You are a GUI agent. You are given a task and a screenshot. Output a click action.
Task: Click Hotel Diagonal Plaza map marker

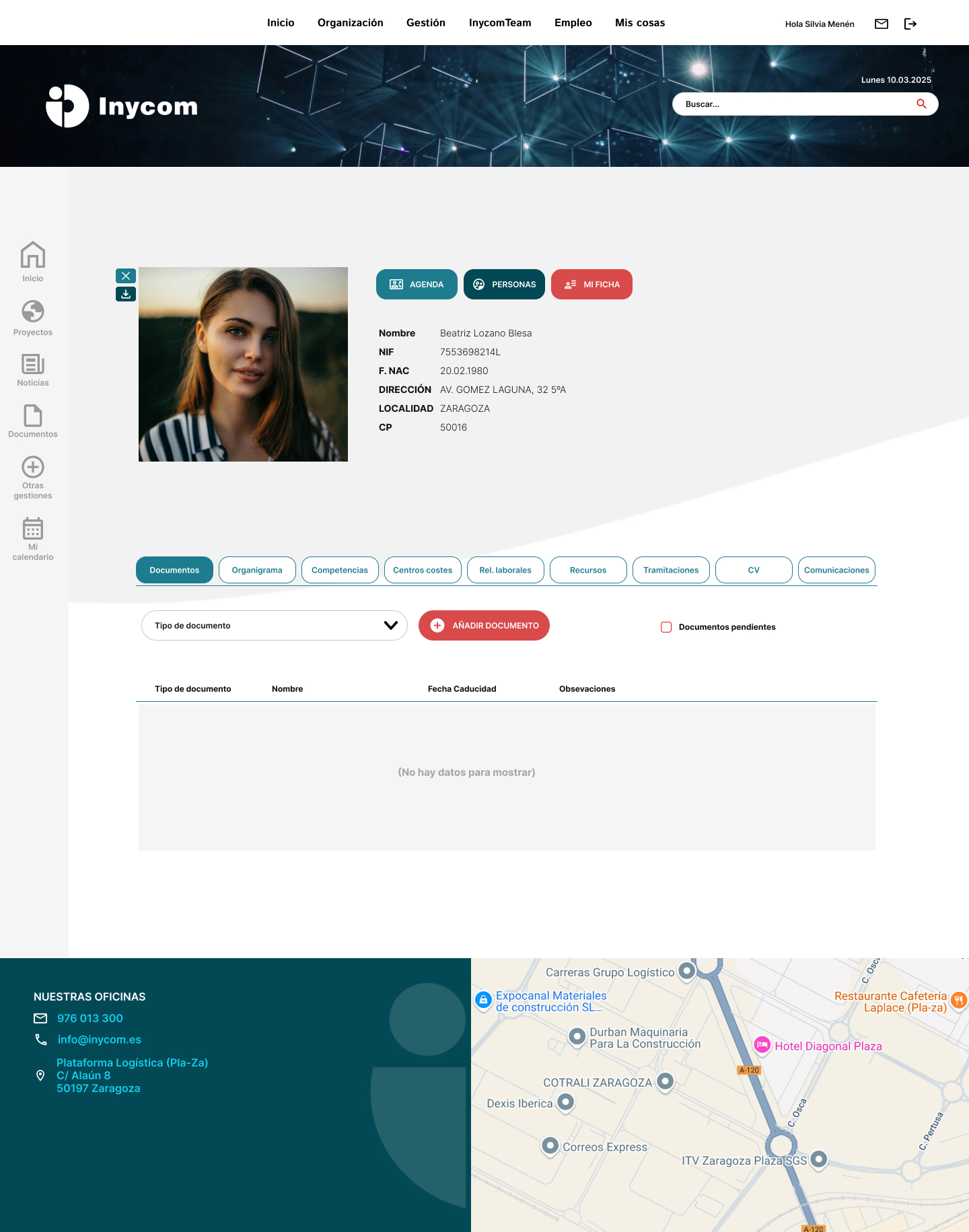[762, 1045]
